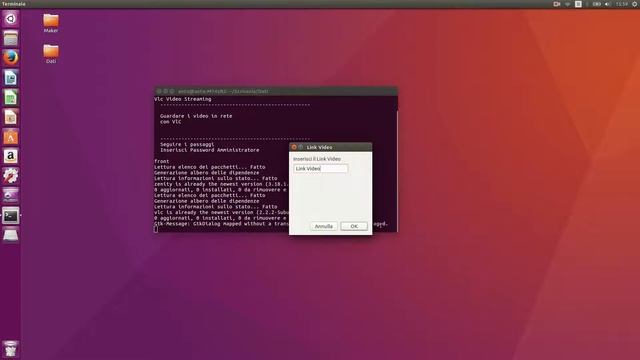Click the screen recording indicator in top panel

click(x=557, y=4)
